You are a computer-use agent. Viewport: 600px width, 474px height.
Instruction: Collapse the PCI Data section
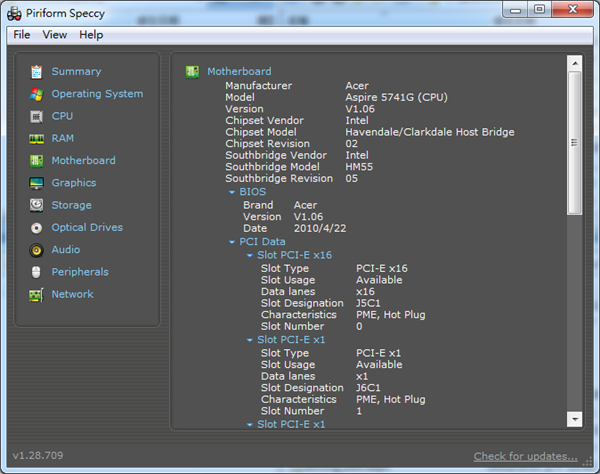pyautogui.click(x=232, y=242)
